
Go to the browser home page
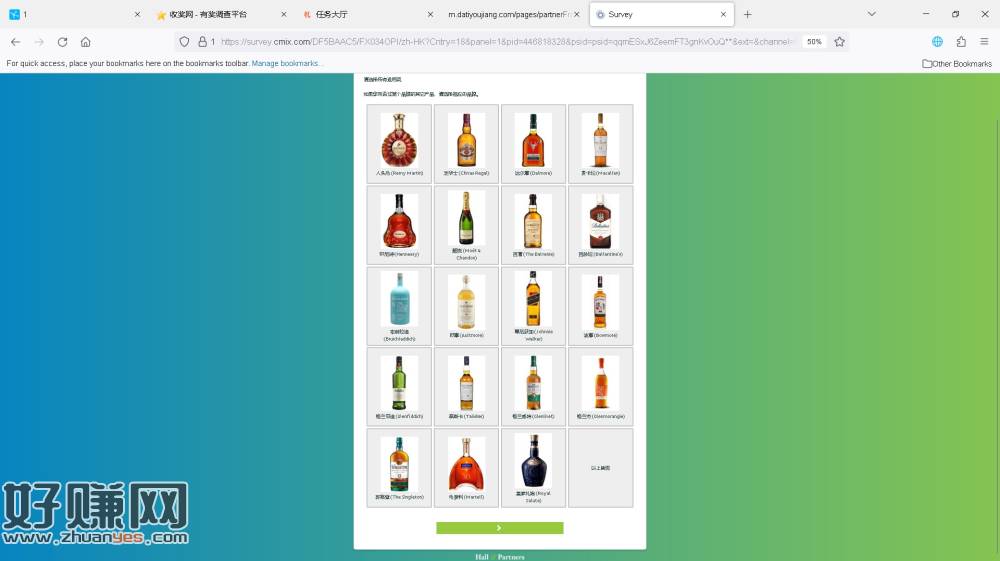coord(86,42)
